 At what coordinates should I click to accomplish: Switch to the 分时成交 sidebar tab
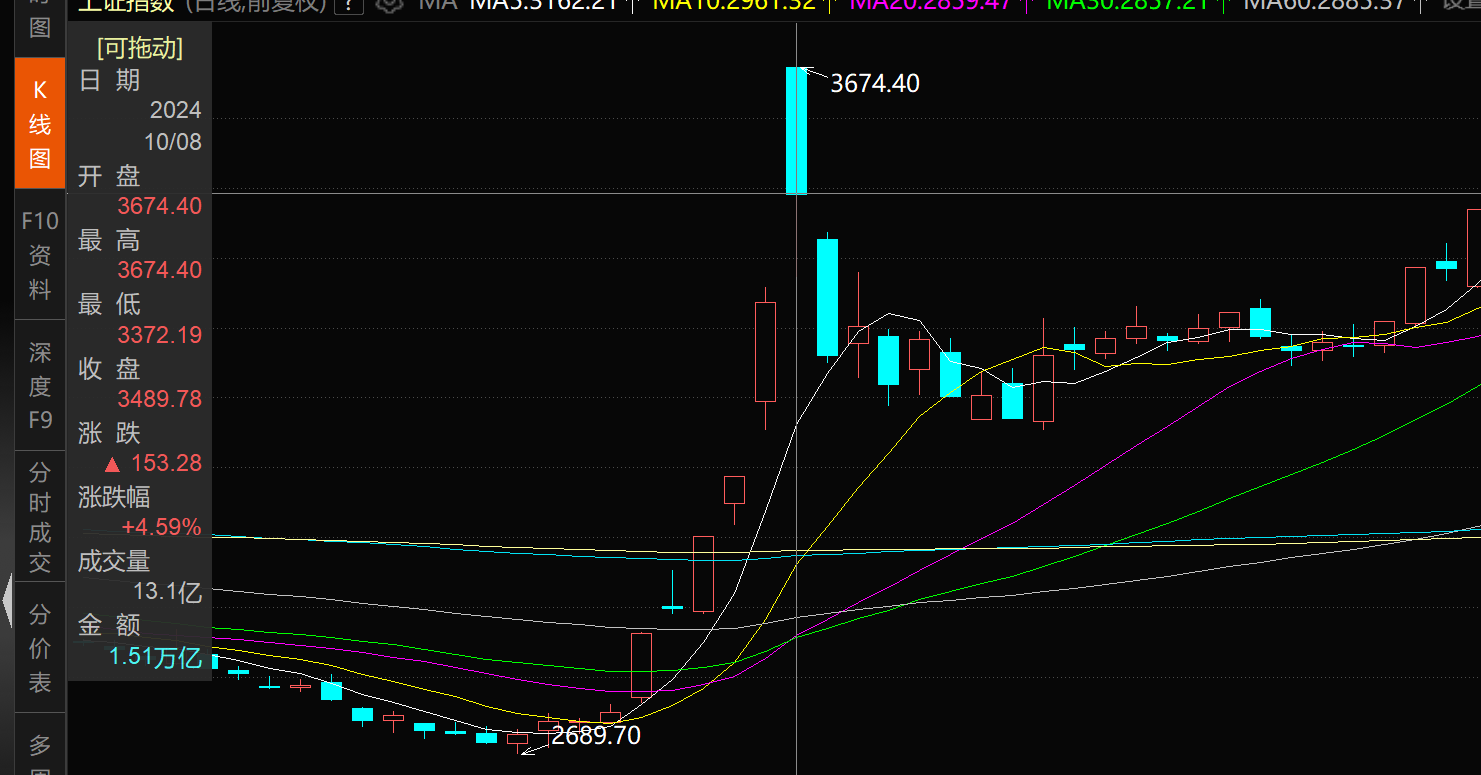tap(40, 516)
